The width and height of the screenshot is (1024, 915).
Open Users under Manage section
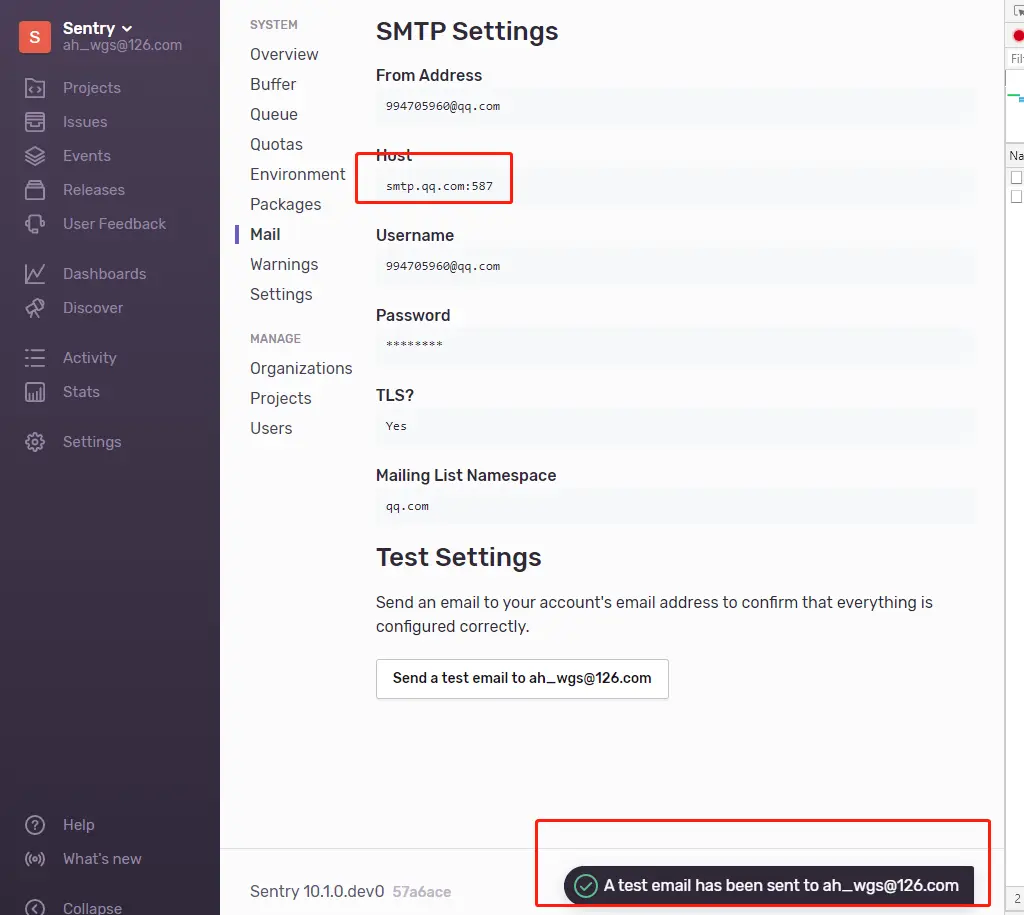pos(271,428)
